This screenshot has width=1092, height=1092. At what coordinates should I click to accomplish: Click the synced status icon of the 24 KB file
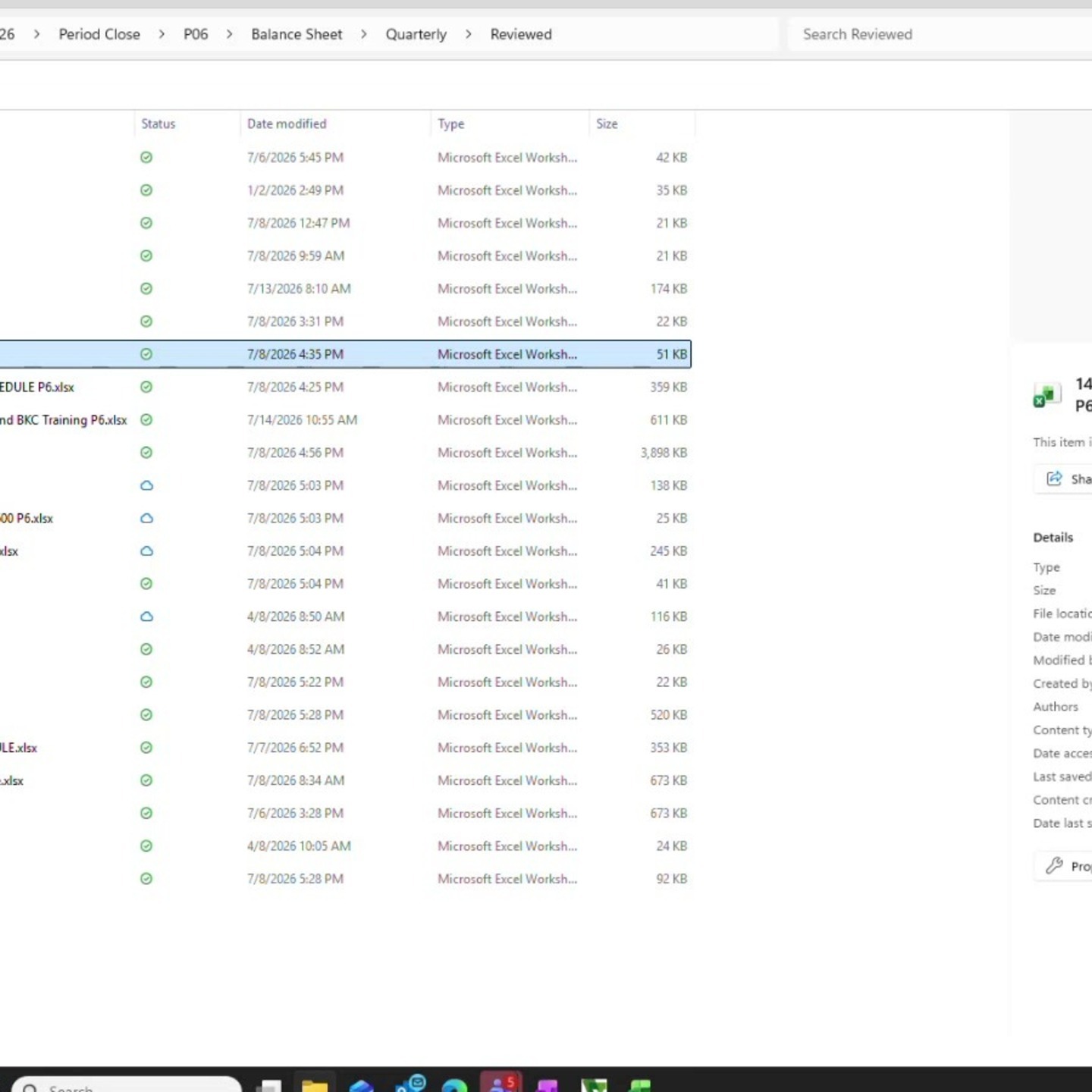click(146, 846)
